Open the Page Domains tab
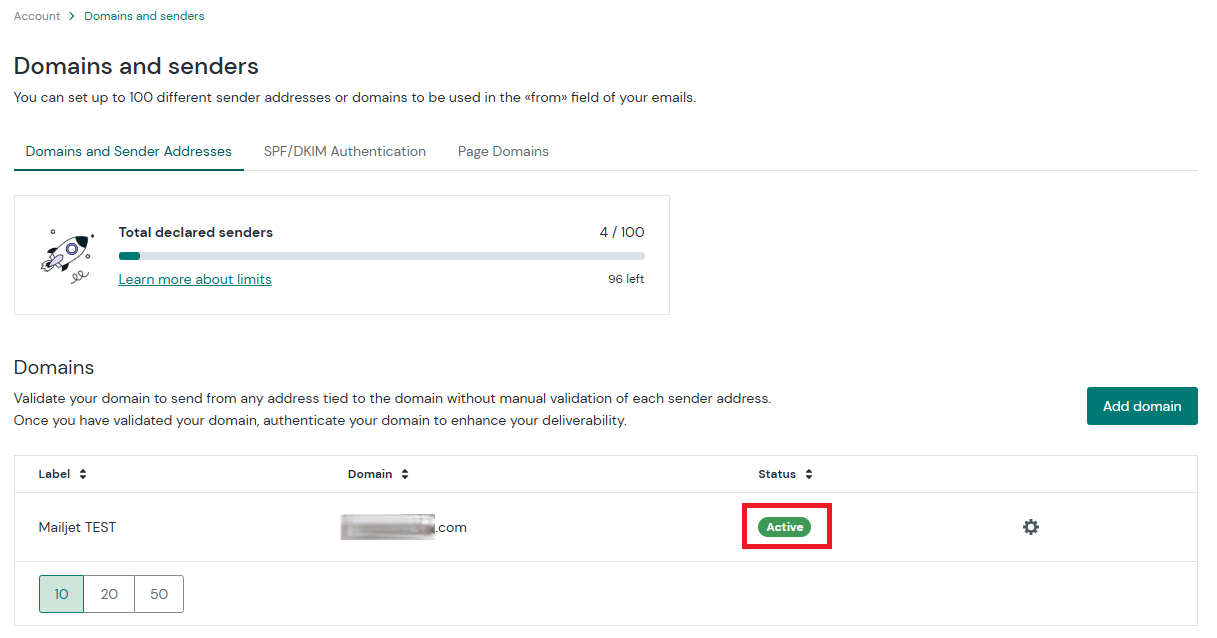 click(503, 152)
